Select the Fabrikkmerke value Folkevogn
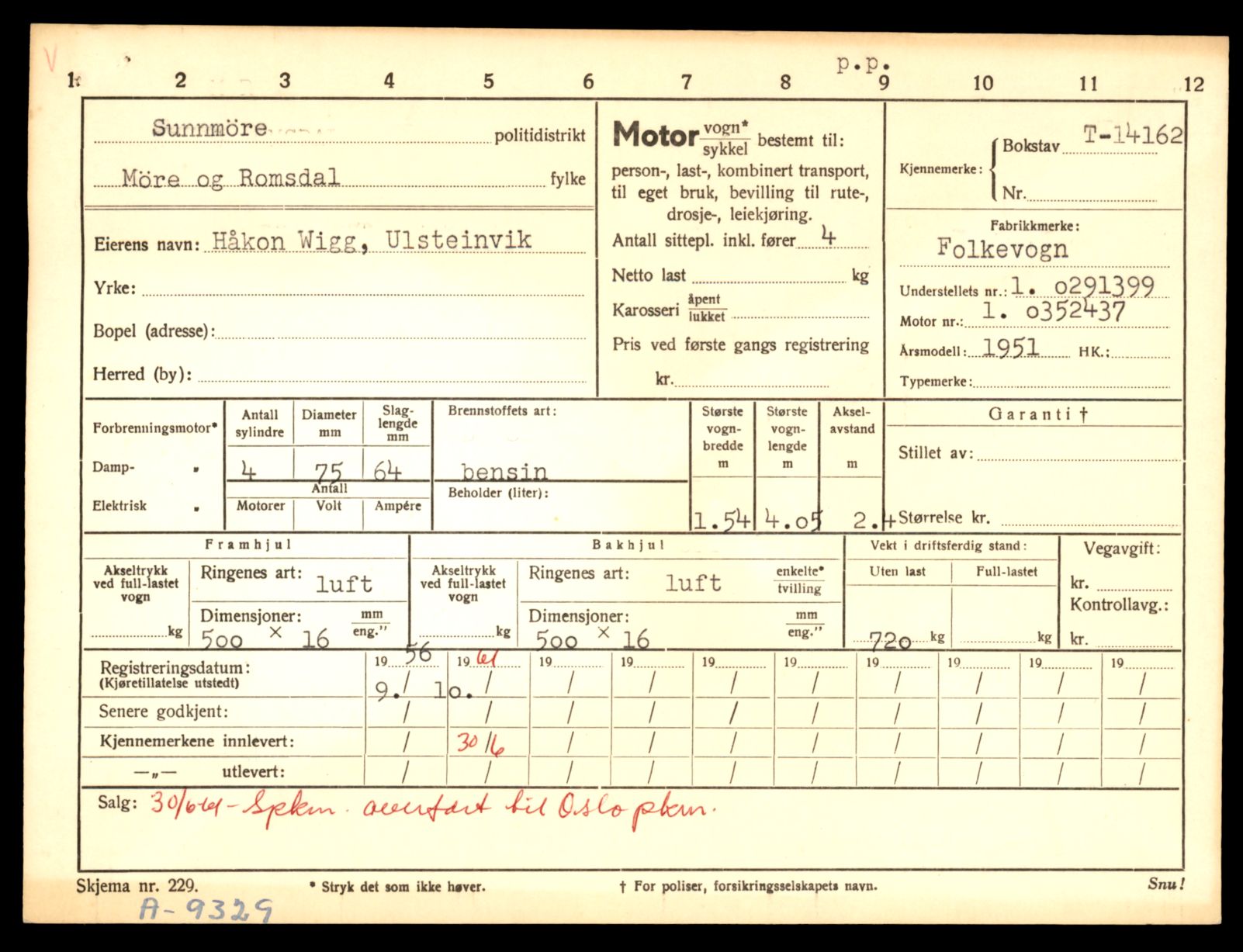Image resolution: width=1243 pixels, height=952 pixels. pos(1002,248)
